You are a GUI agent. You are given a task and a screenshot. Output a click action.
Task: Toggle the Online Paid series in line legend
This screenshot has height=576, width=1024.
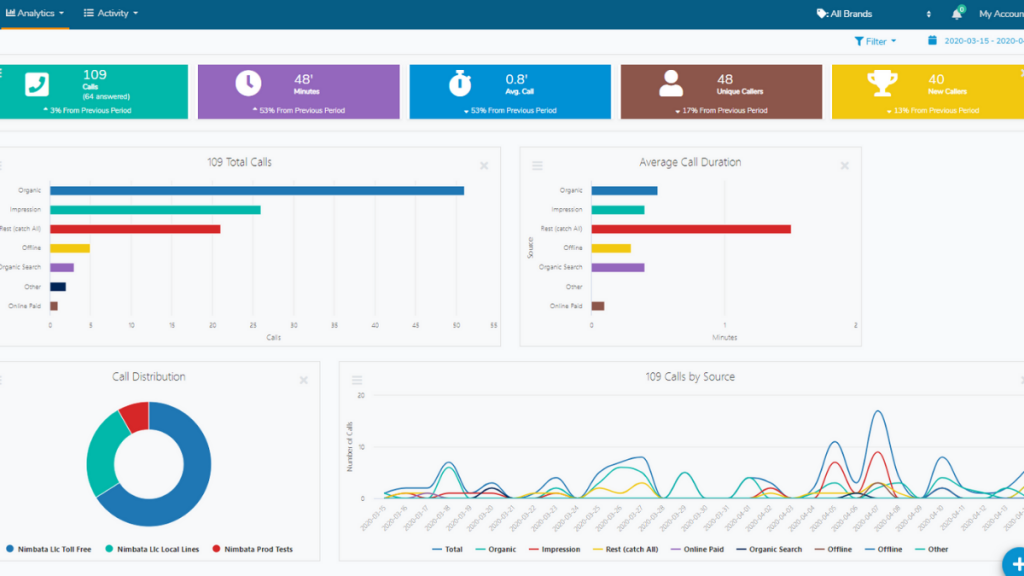pos(697,549)
